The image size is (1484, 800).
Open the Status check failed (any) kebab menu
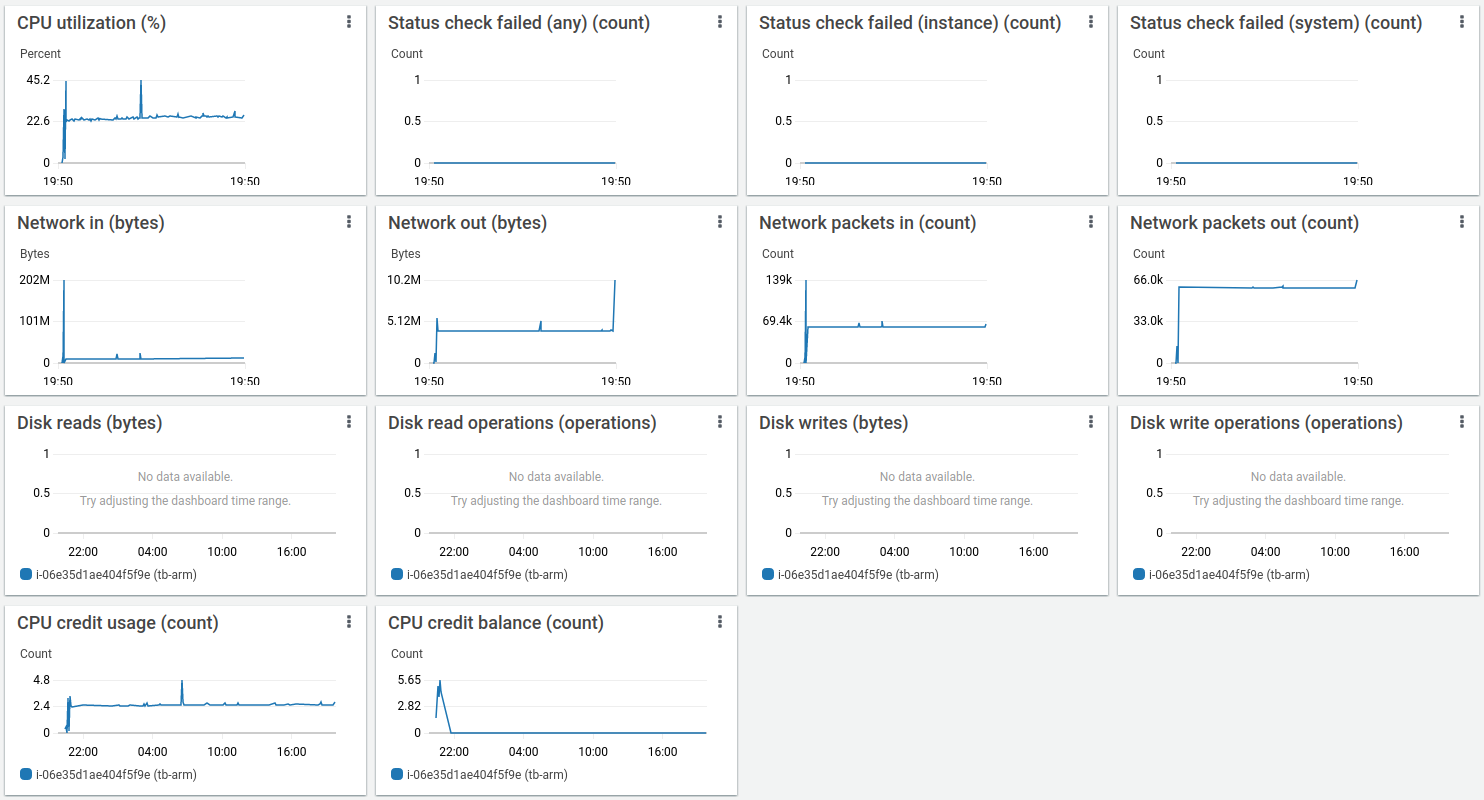[720, 22]
